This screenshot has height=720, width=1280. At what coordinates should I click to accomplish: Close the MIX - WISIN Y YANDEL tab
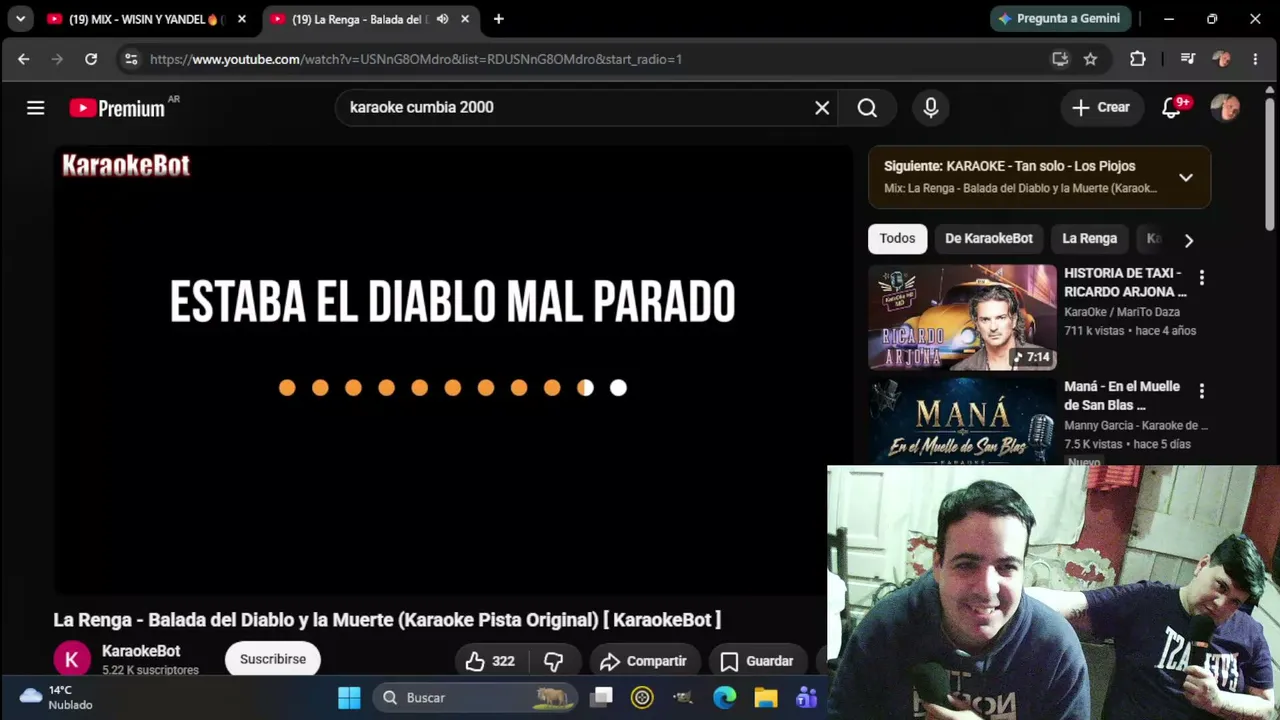[241, 19]
